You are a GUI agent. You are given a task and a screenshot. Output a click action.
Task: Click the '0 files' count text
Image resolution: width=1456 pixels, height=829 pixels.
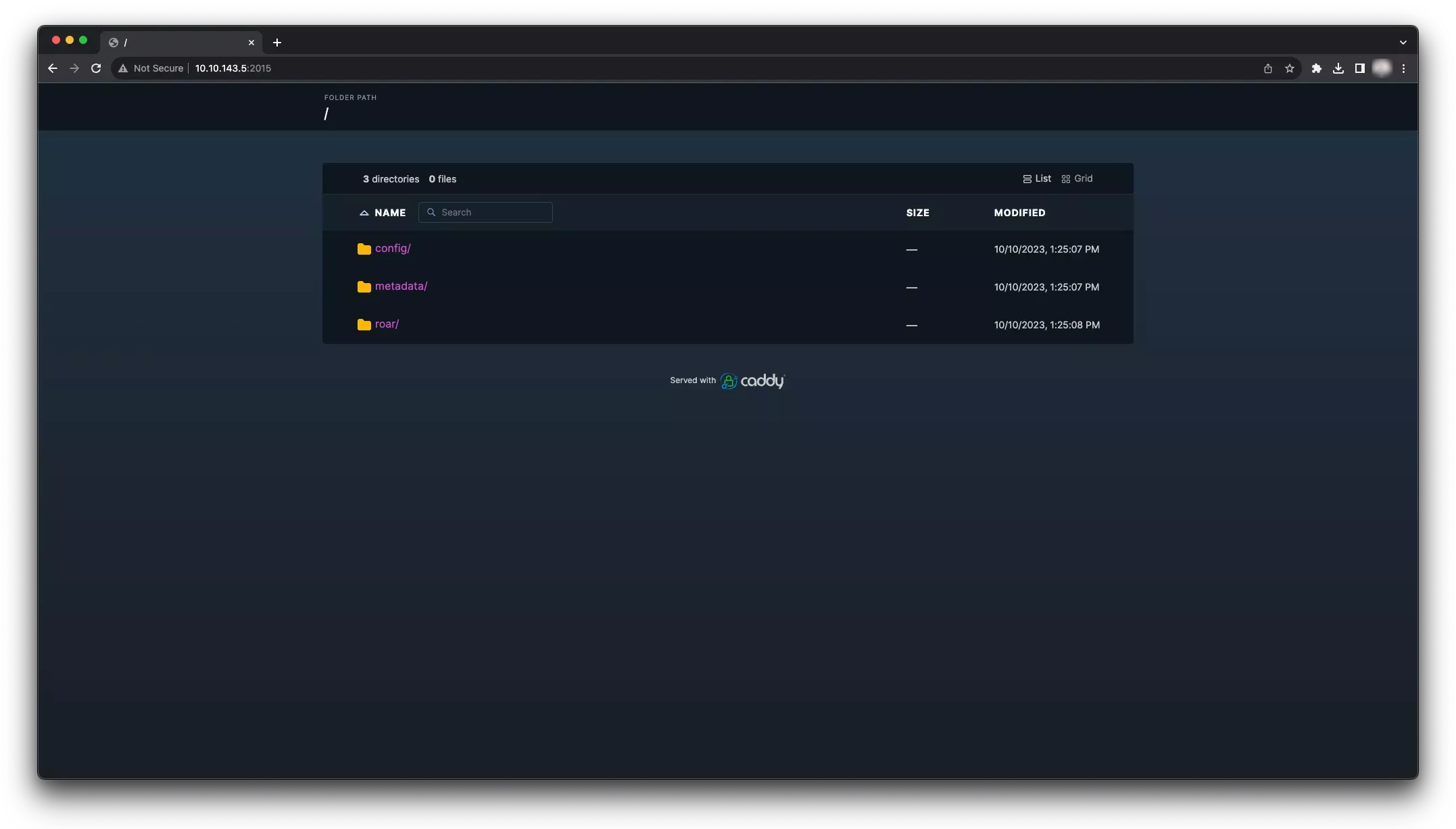click(x=443, y=179)
